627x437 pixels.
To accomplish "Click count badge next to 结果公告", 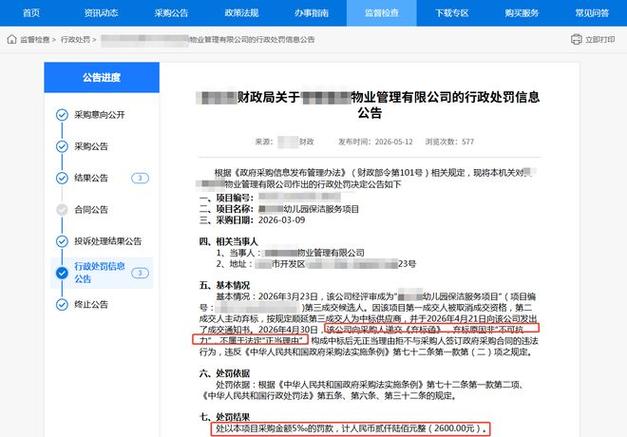I will pos(140,178).
